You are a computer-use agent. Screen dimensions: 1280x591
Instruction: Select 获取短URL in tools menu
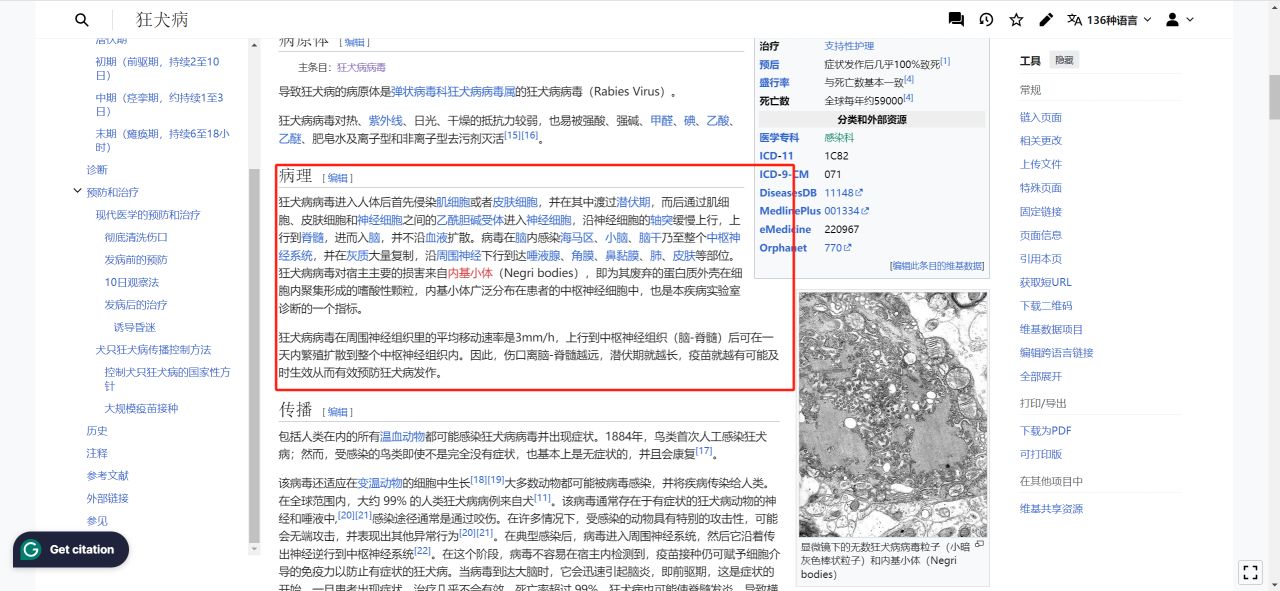tap(1045, 282)
